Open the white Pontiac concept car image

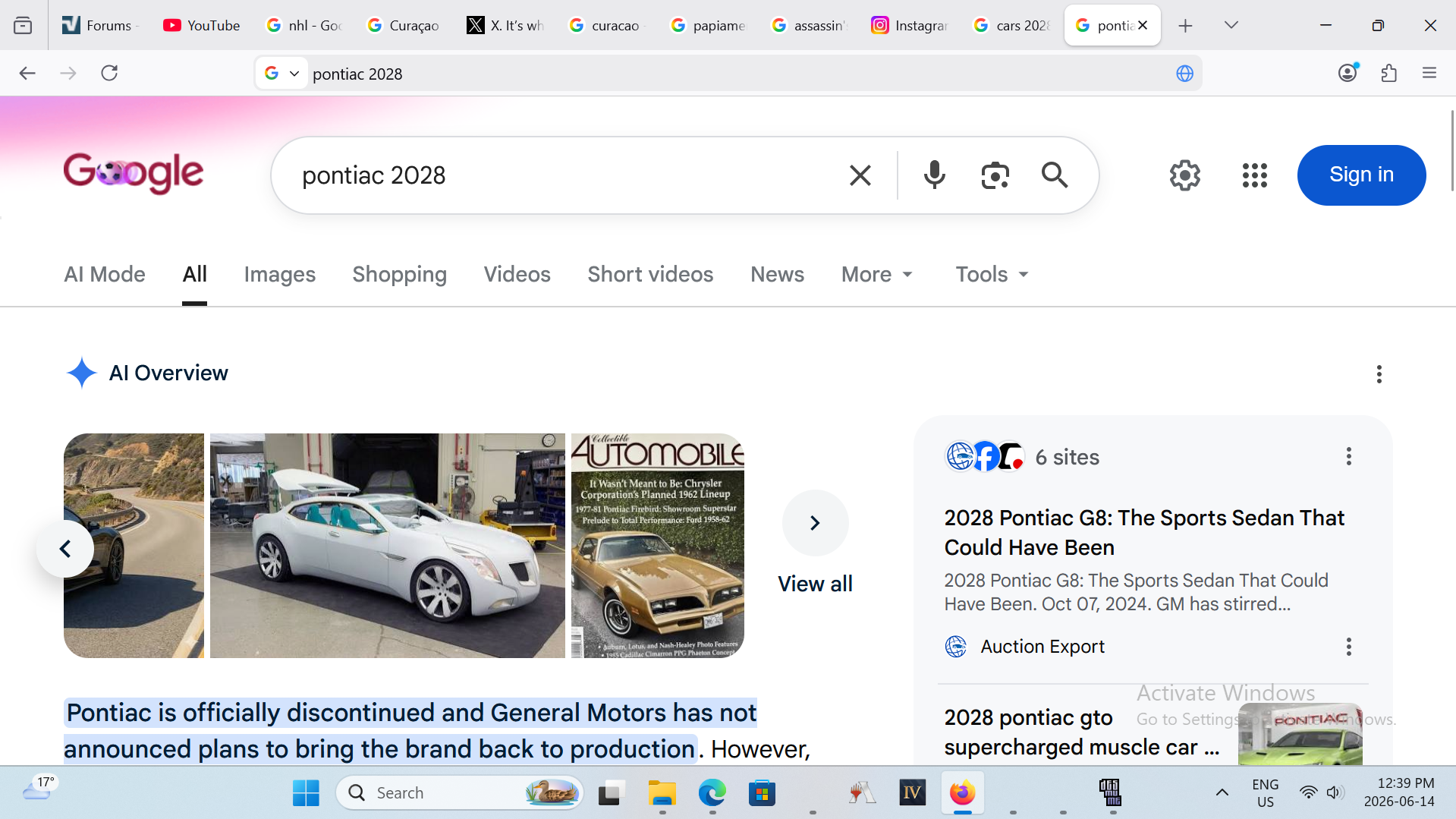click(x=387, y=545)
